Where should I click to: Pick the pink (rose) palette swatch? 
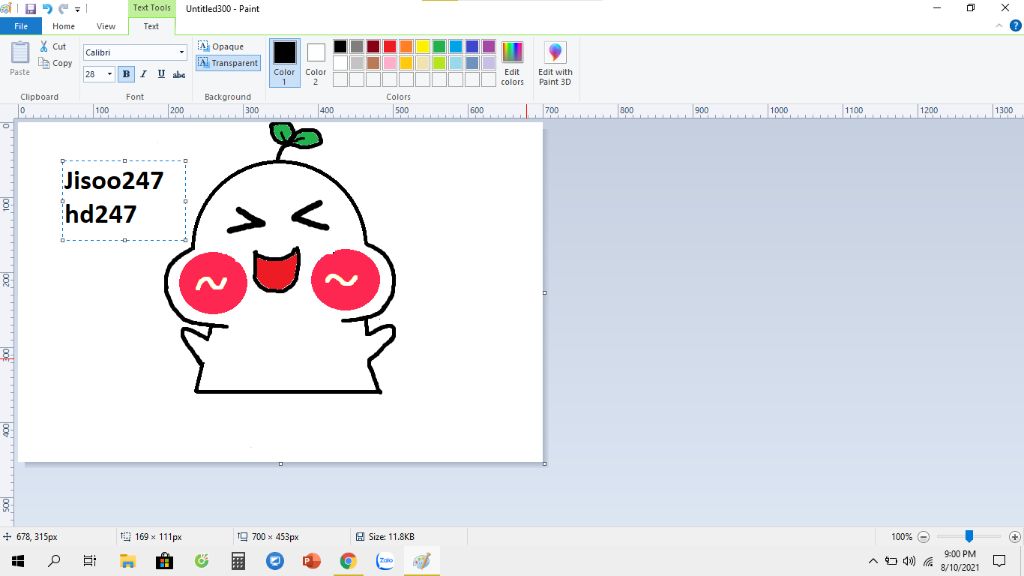click(390, 63)
